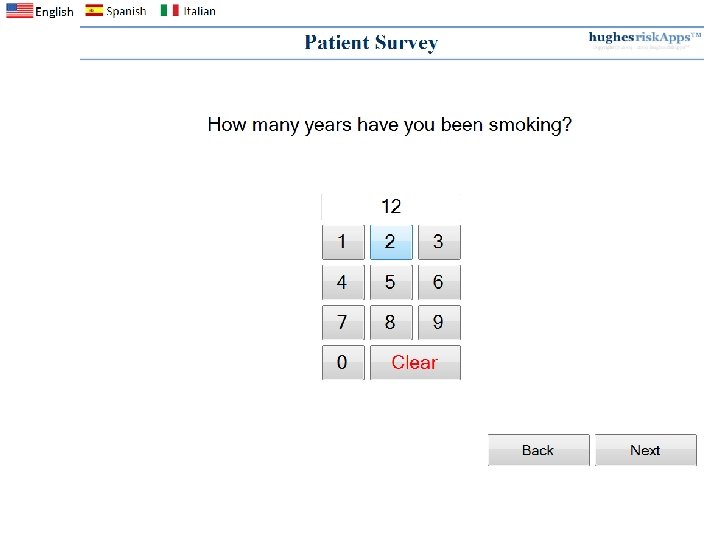Tap keypad digit 4

tap(343, 282)
